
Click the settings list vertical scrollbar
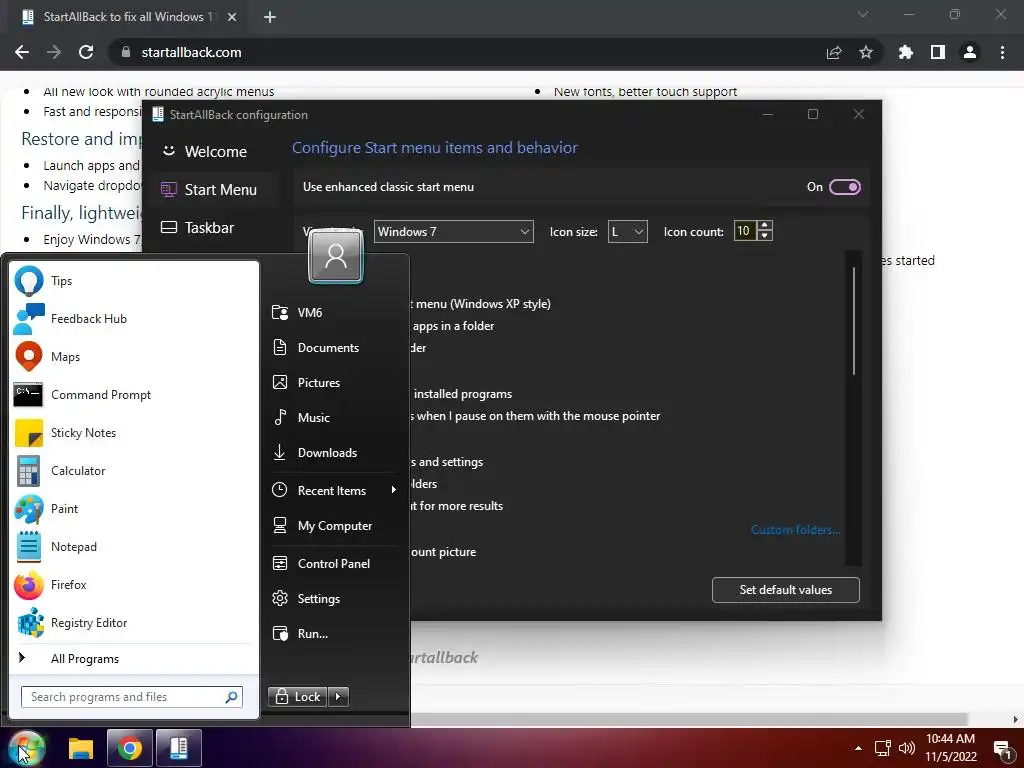coord(854,320)
